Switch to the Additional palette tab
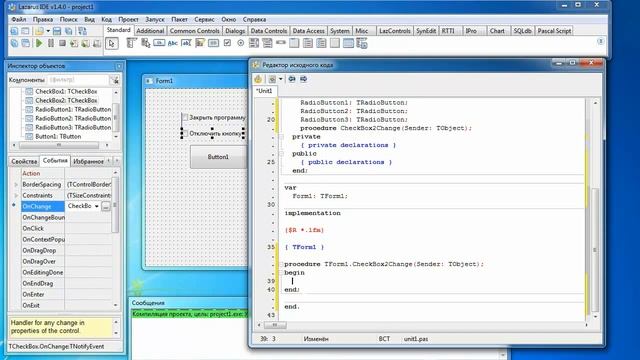Screen dimensions: 640x360 point(150,31)
